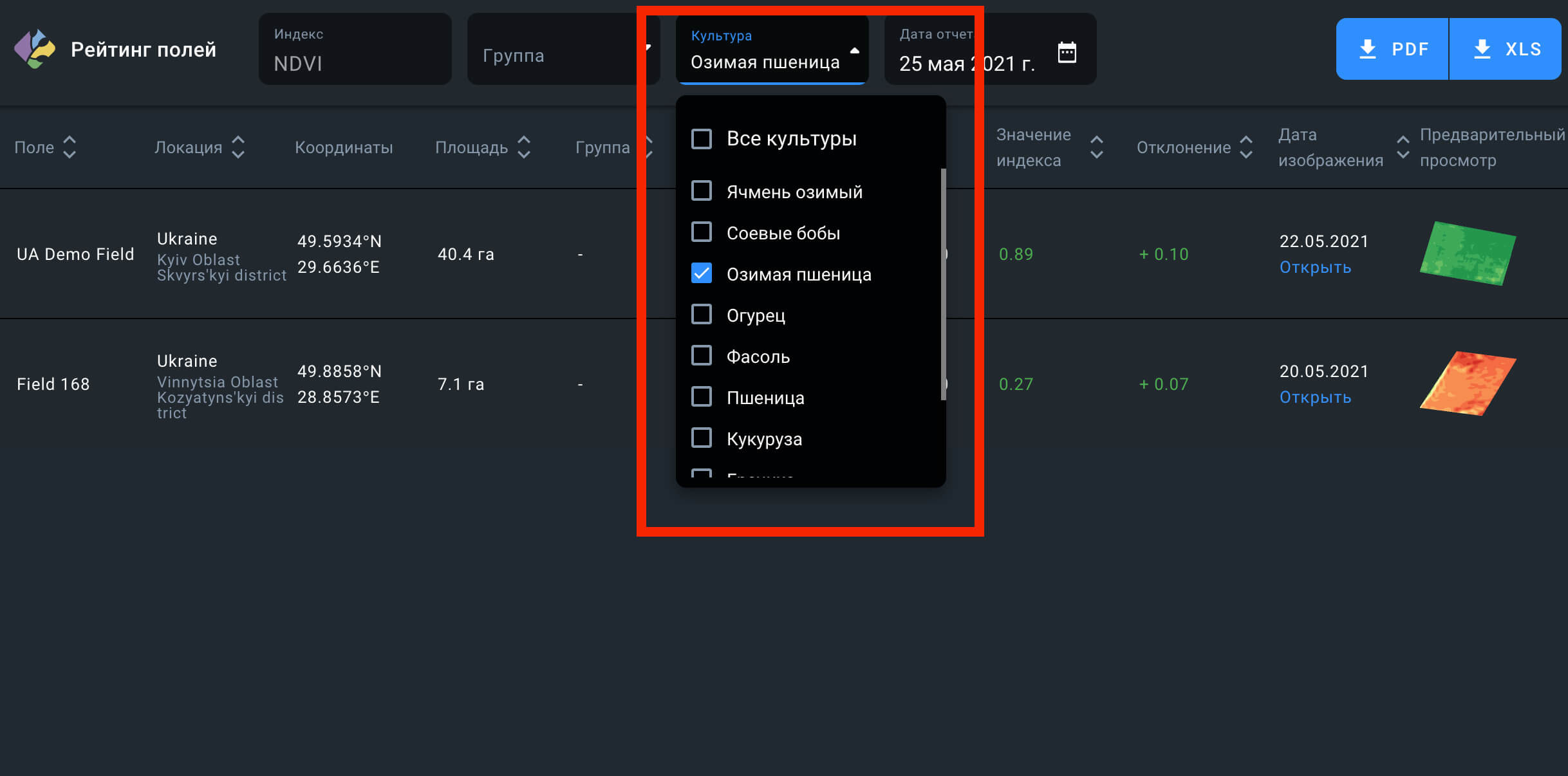
Task: Tick the Кукуруза checkbox
Action: tap(702, 439)
